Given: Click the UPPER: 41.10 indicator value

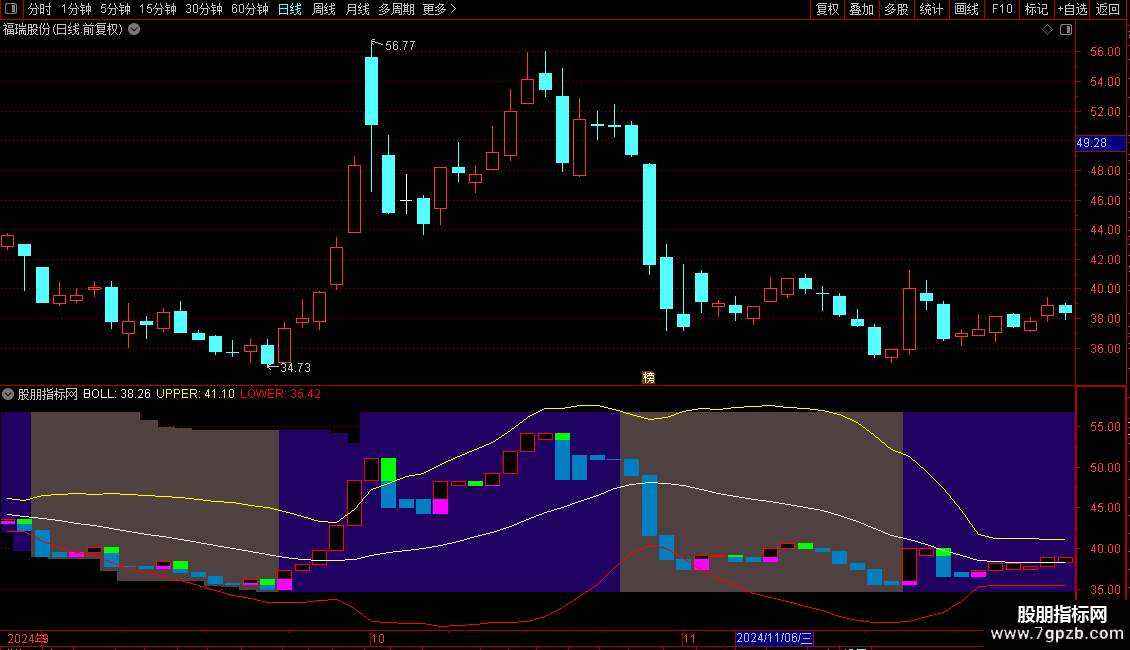Looking at the screenshot, I should [195, 394].
